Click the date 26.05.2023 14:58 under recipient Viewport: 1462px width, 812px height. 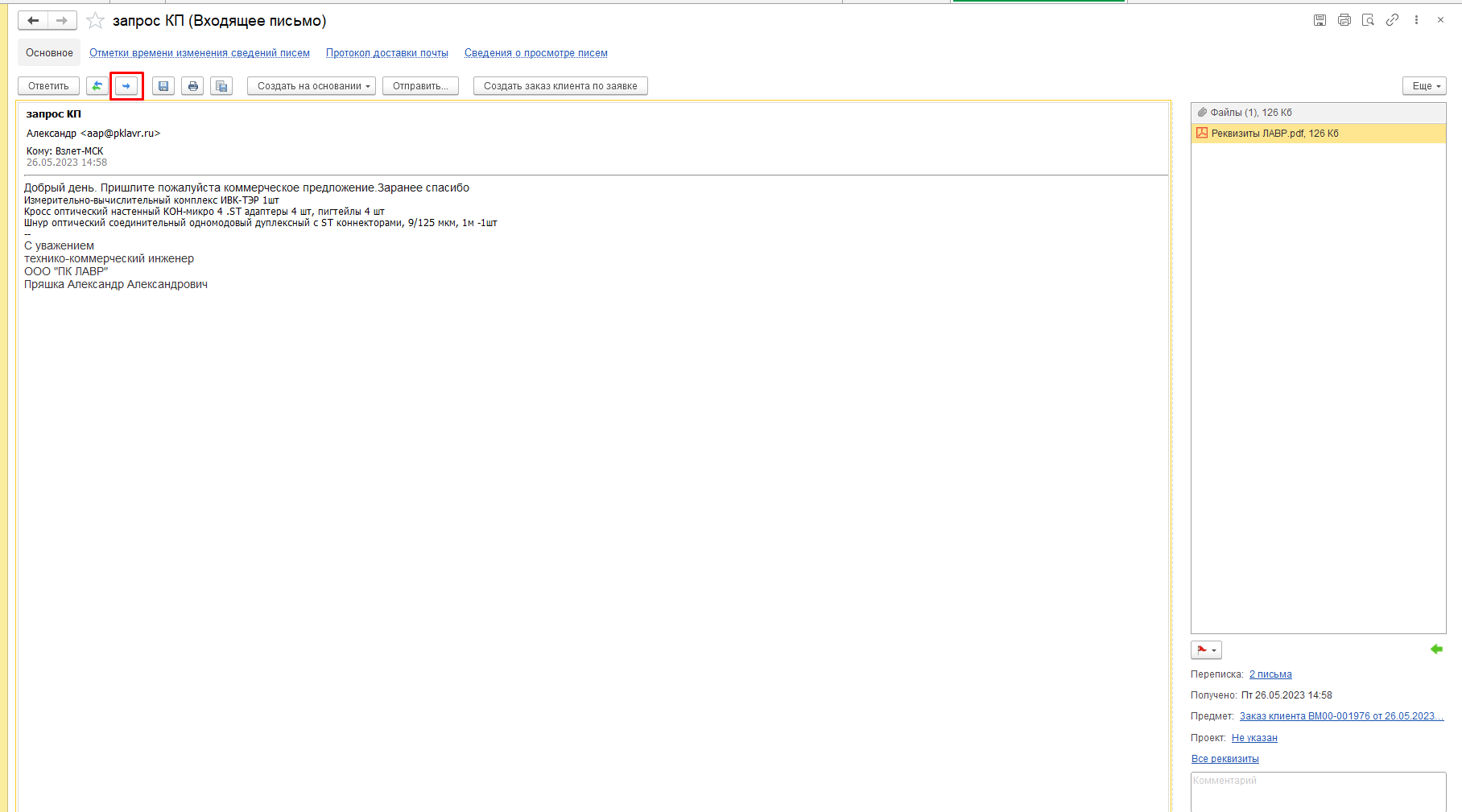(x=67, y=163)
